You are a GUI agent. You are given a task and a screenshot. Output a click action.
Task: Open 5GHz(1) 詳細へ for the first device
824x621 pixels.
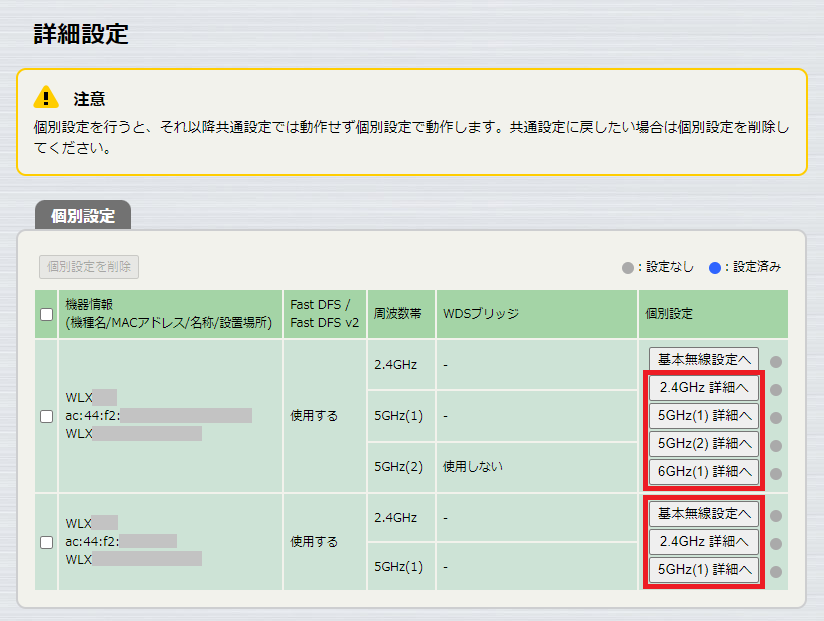pyautogui.click(x=705, y=416)
